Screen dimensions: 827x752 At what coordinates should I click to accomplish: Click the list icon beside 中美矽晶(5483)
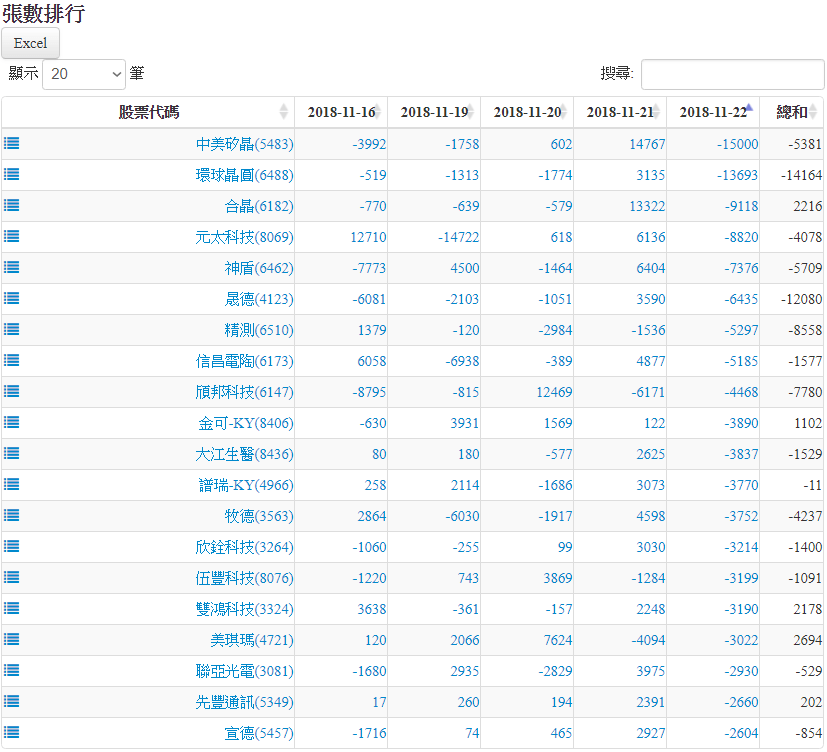pos(12,143)
